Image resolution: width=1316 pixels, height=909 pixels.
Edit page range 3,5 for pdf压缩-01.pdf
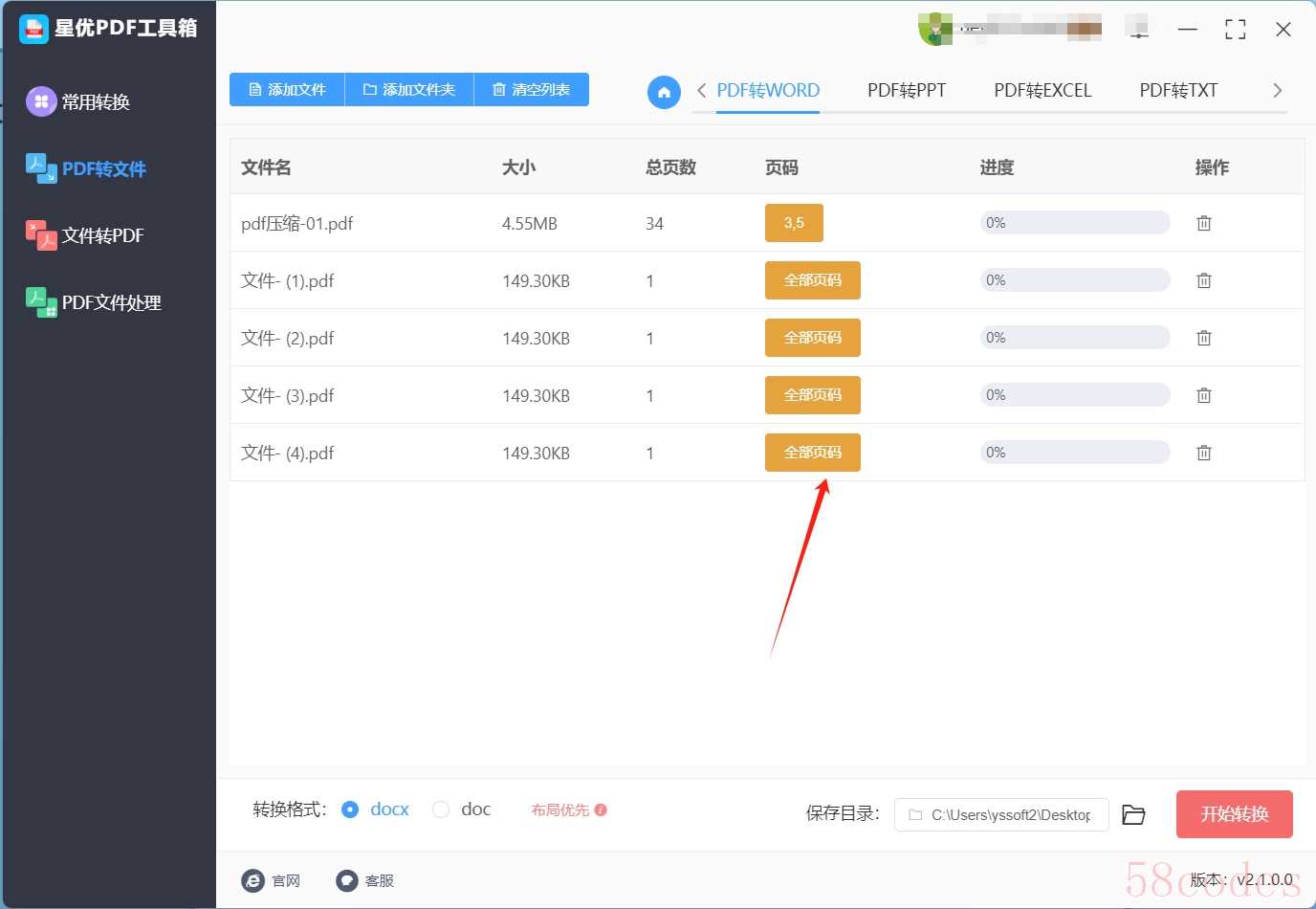point(794,223)
